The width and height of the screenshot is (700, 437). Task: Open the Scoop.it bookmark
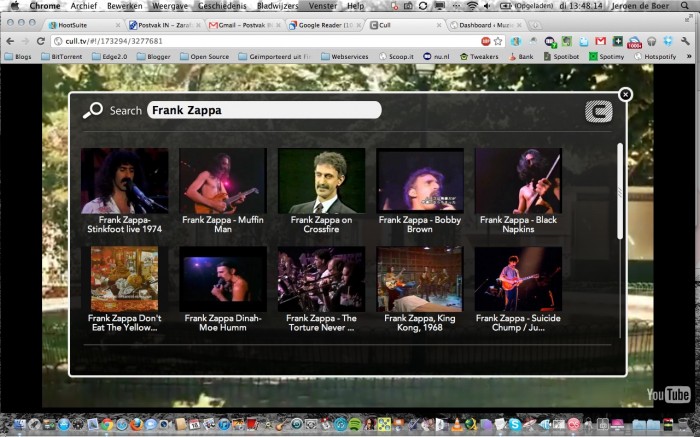(x=396, y=57)
